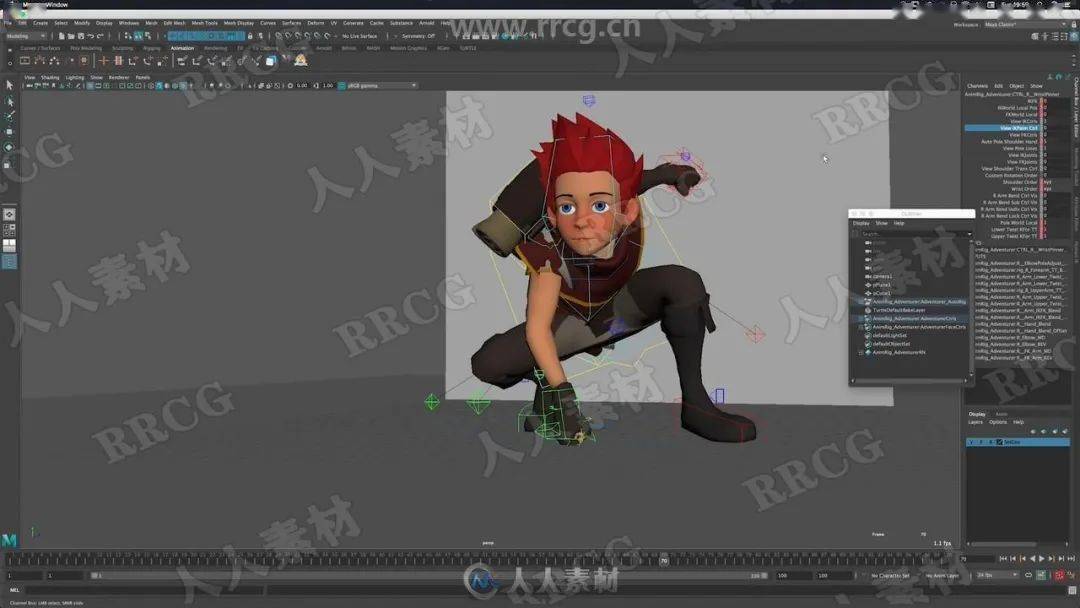
Task: Click the open scene folder icon
Action: (69, 36)
